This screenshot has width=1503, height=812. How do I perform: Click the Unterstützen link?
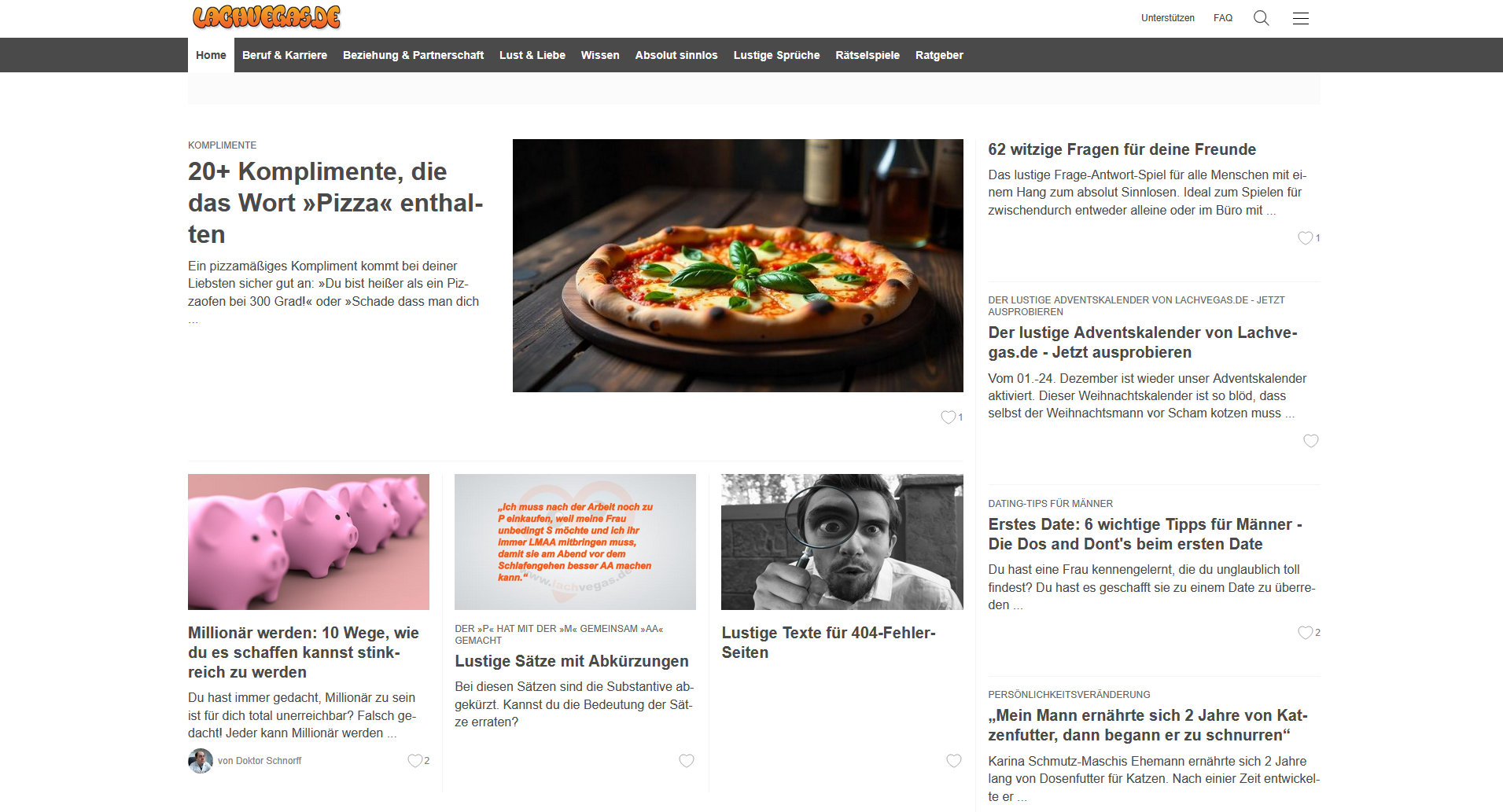(x=1168, y=18)
